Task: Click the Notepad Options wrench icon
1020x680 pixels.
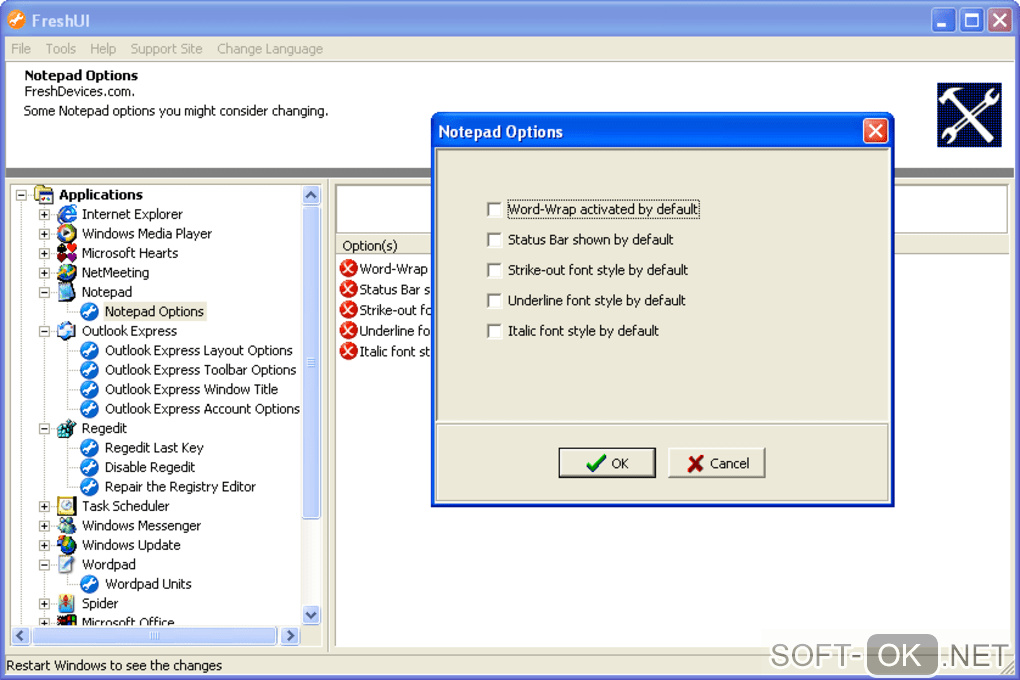Action: pyautogui.click(x=90, y=312)
